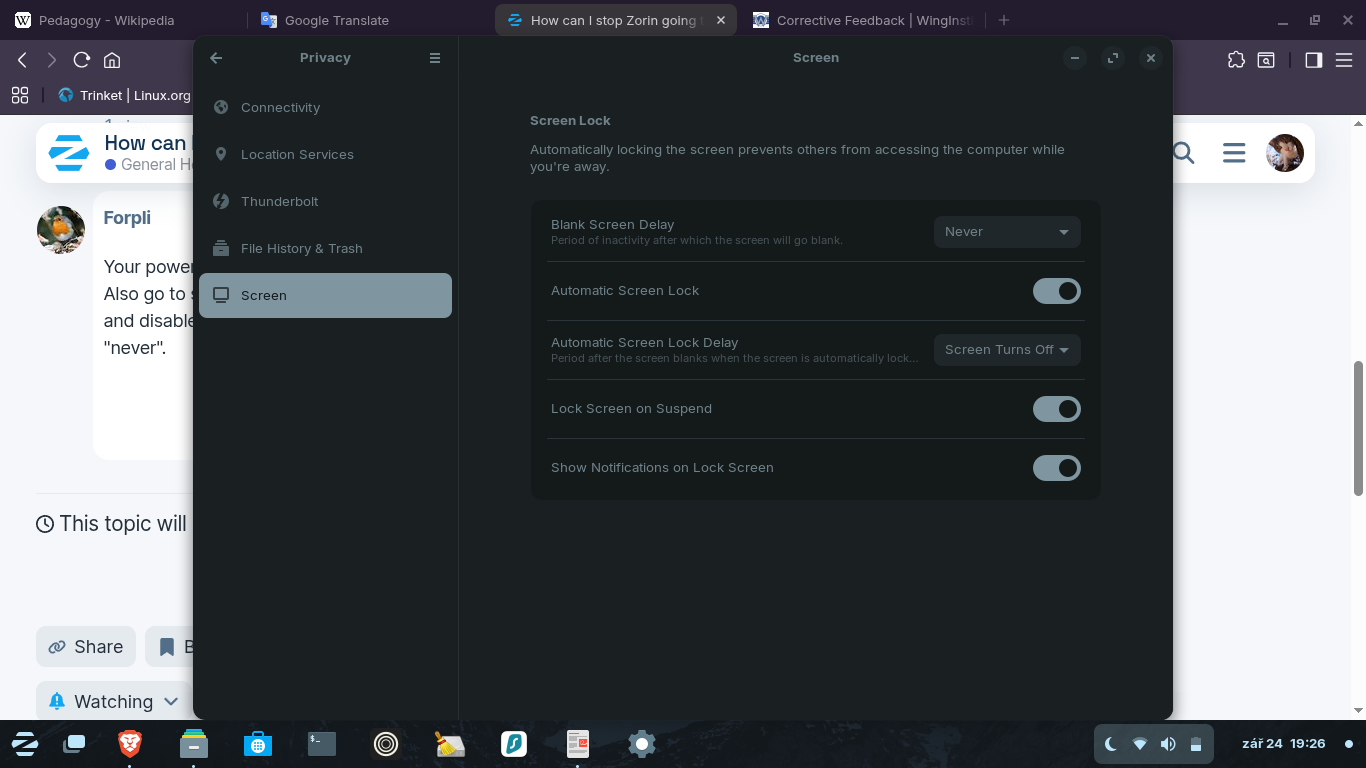Expand Automatic Screen Lock Delay dropdown

point(1006,350)
